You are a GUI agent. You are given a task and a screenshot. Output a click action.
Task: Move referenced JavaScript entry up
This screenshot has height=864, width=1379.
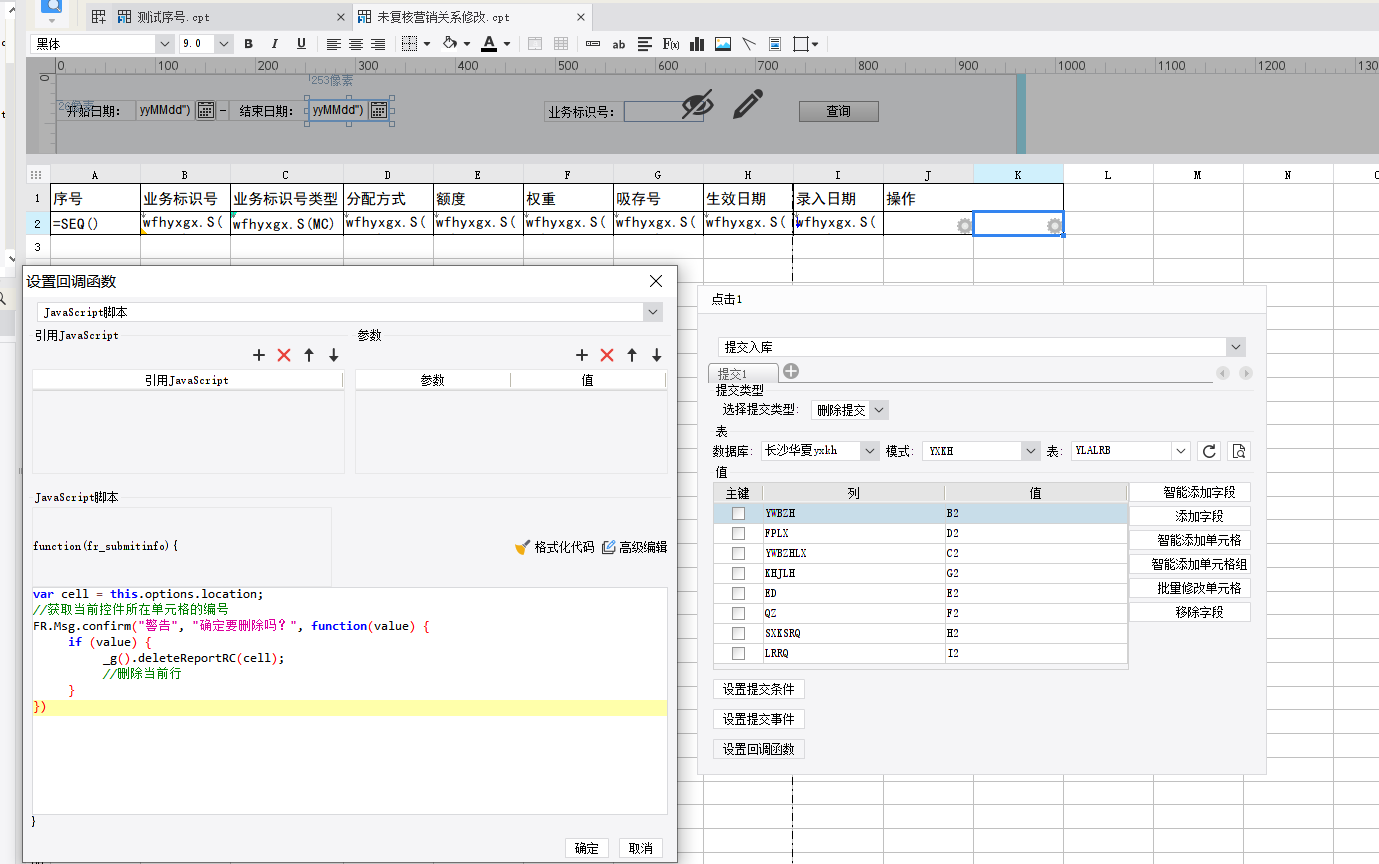[x=309, y=355]
